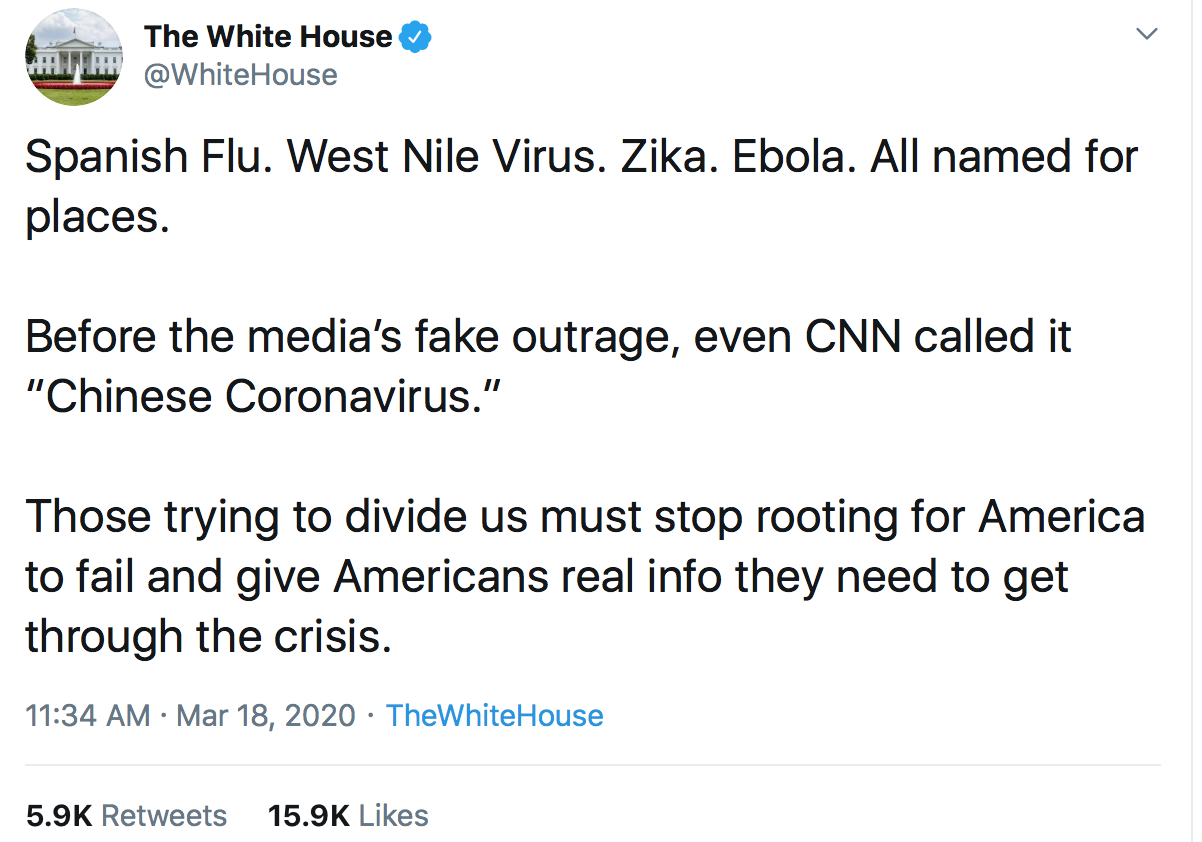Open The White House profile picture

click(73, 57)
